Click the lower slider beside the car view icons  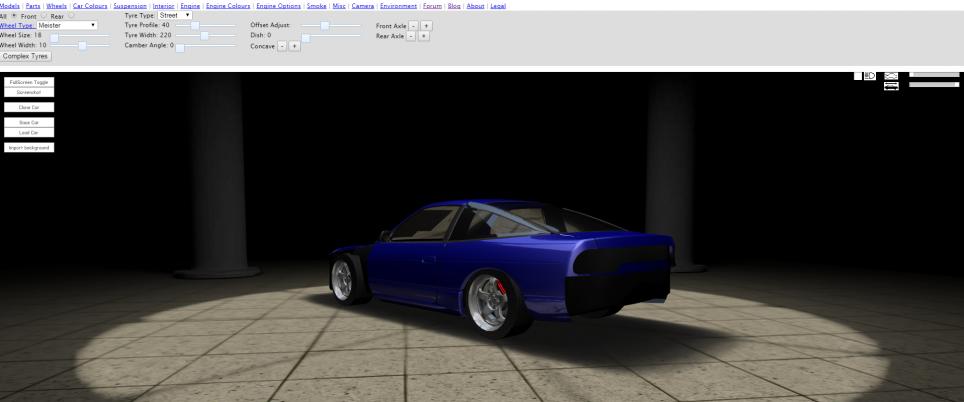point(934,84)
